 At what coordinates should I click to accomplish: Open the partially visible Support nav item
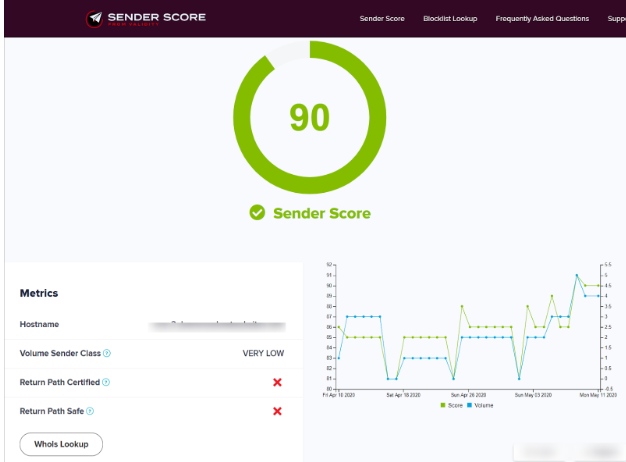[616, 18]
